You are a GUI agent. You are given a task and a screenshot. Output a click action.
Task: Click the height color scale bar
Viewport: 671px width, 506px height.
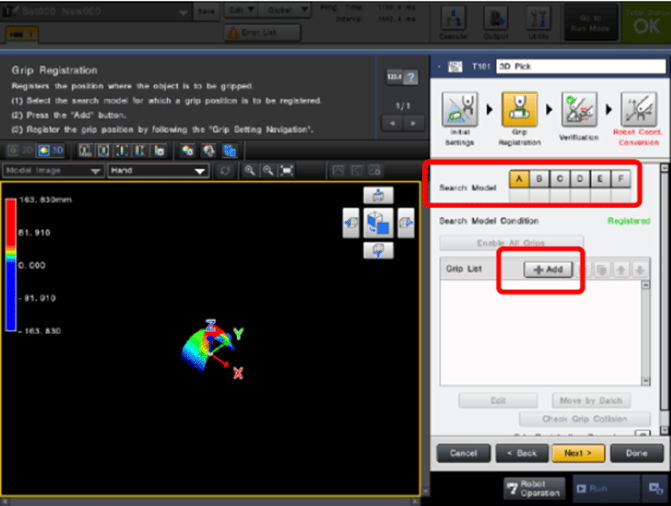(x=11, y=264)
